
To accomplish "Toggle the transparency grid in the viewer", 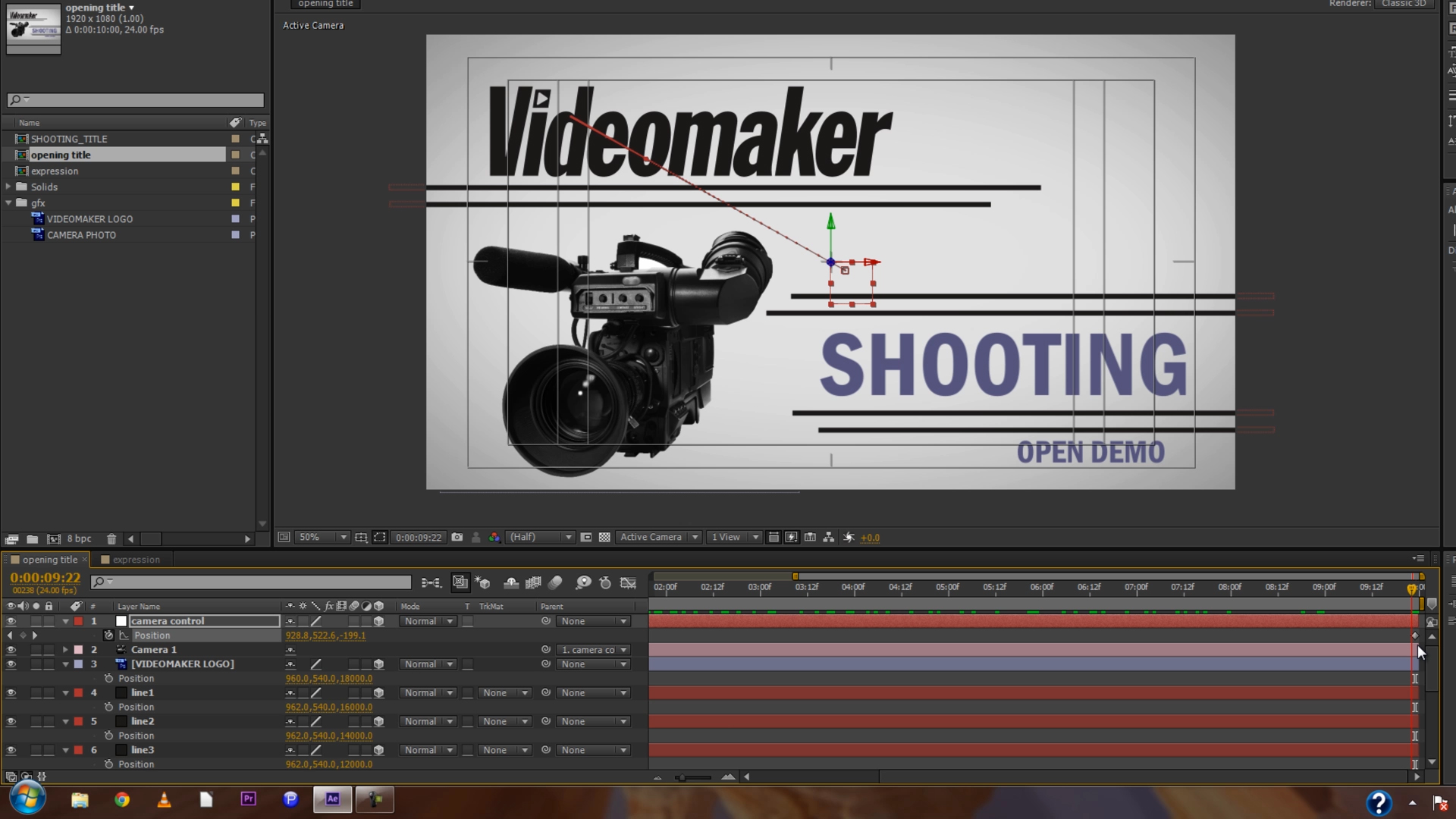I will tap(604, 537).
